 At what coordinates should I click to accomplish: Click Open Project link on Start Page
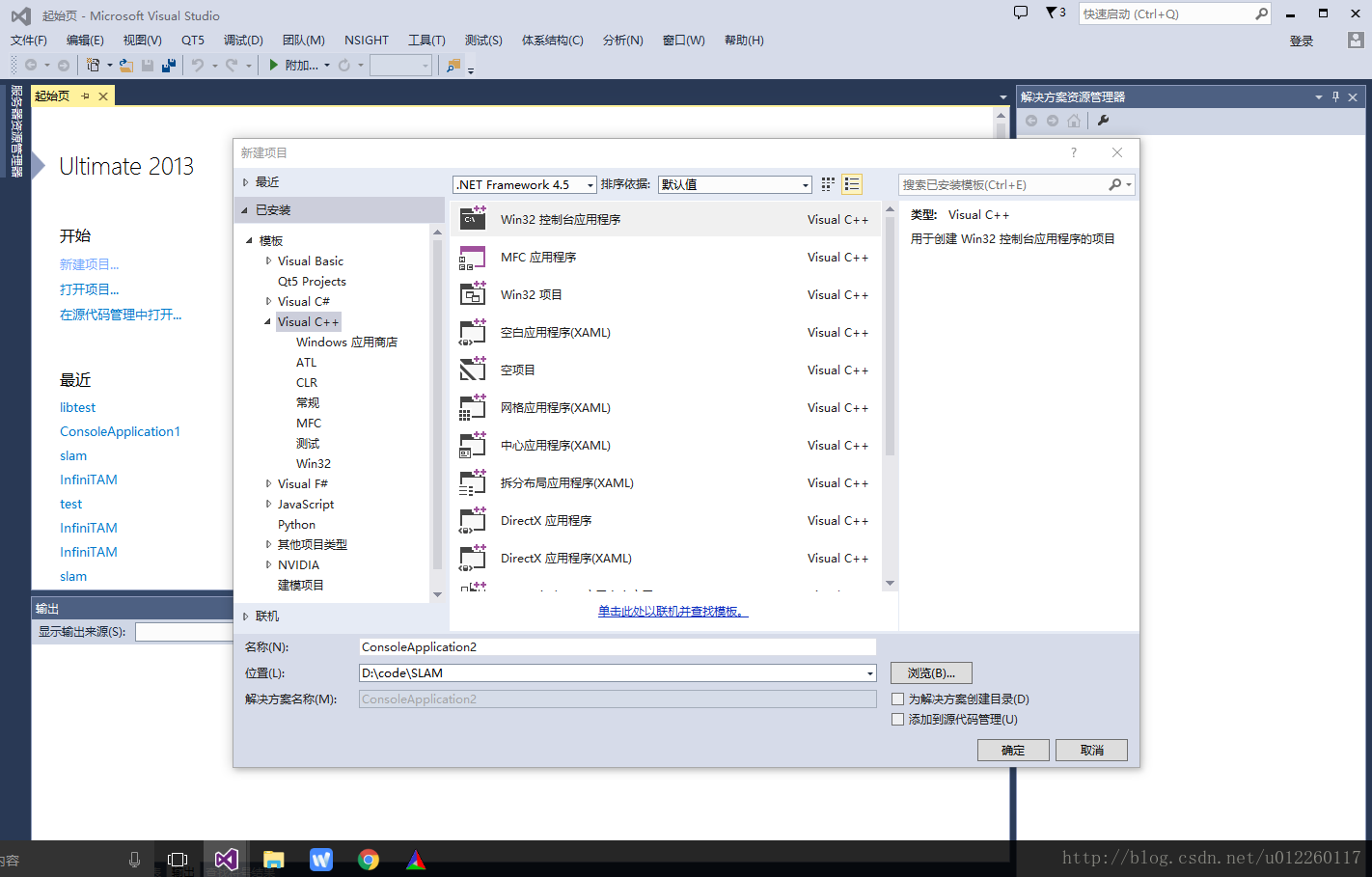click(90, 288)
